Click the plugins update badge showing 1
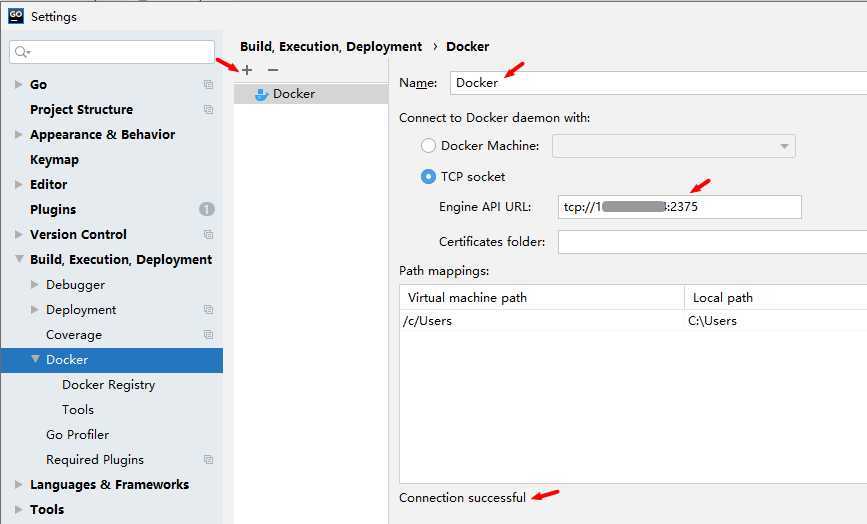Screen dimensions: 867x524 click(207, 209)
